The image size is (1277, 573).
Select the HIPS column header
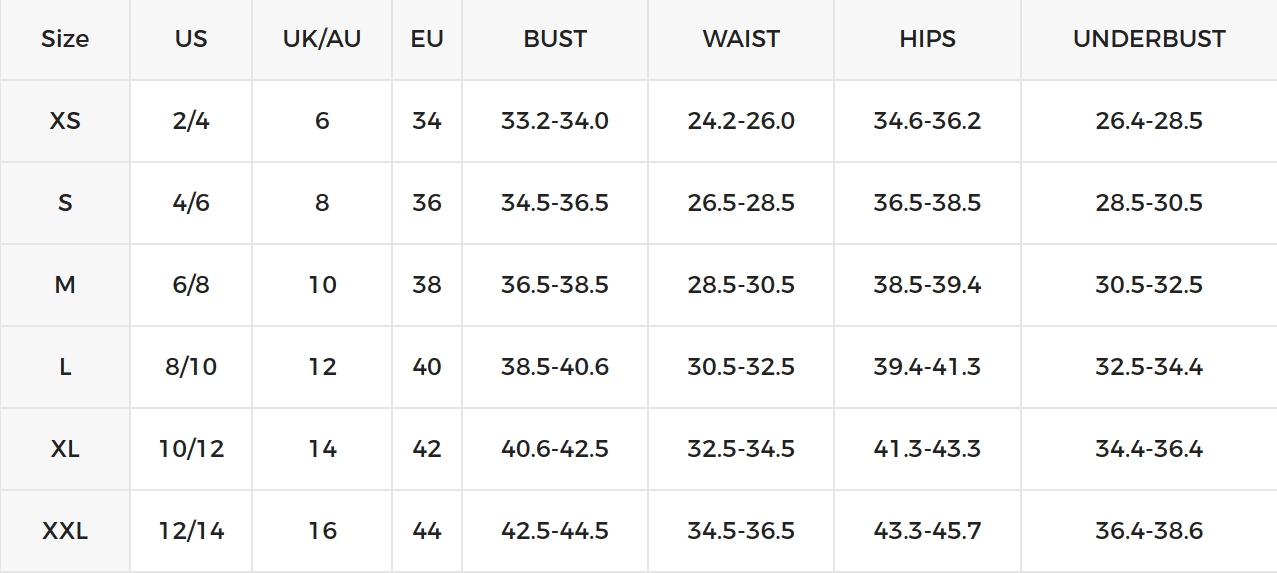[x=927, y=39]
